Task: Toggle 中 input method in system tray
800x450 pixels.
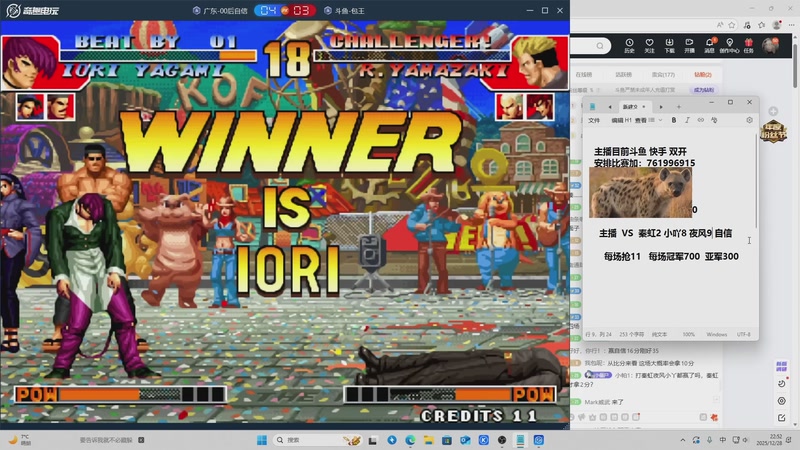Action: click(722, 440)
